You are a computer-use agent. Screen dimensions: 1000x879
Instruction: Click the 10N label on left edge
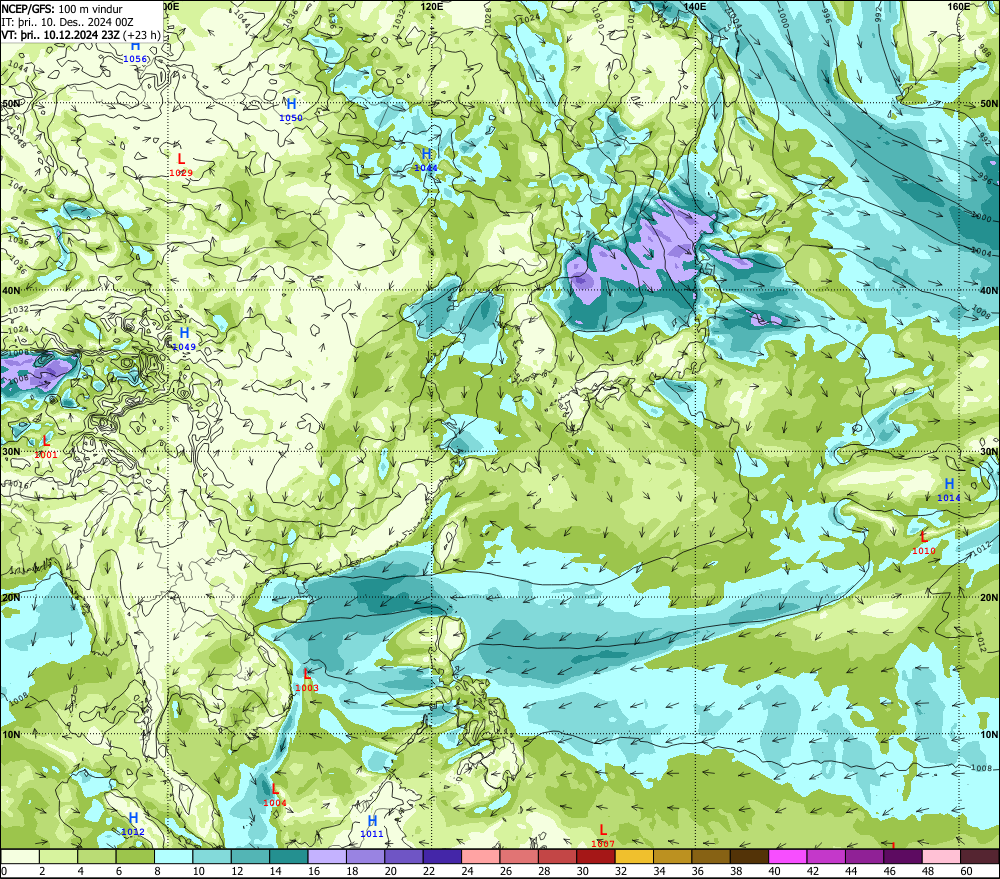coord(11,734)
